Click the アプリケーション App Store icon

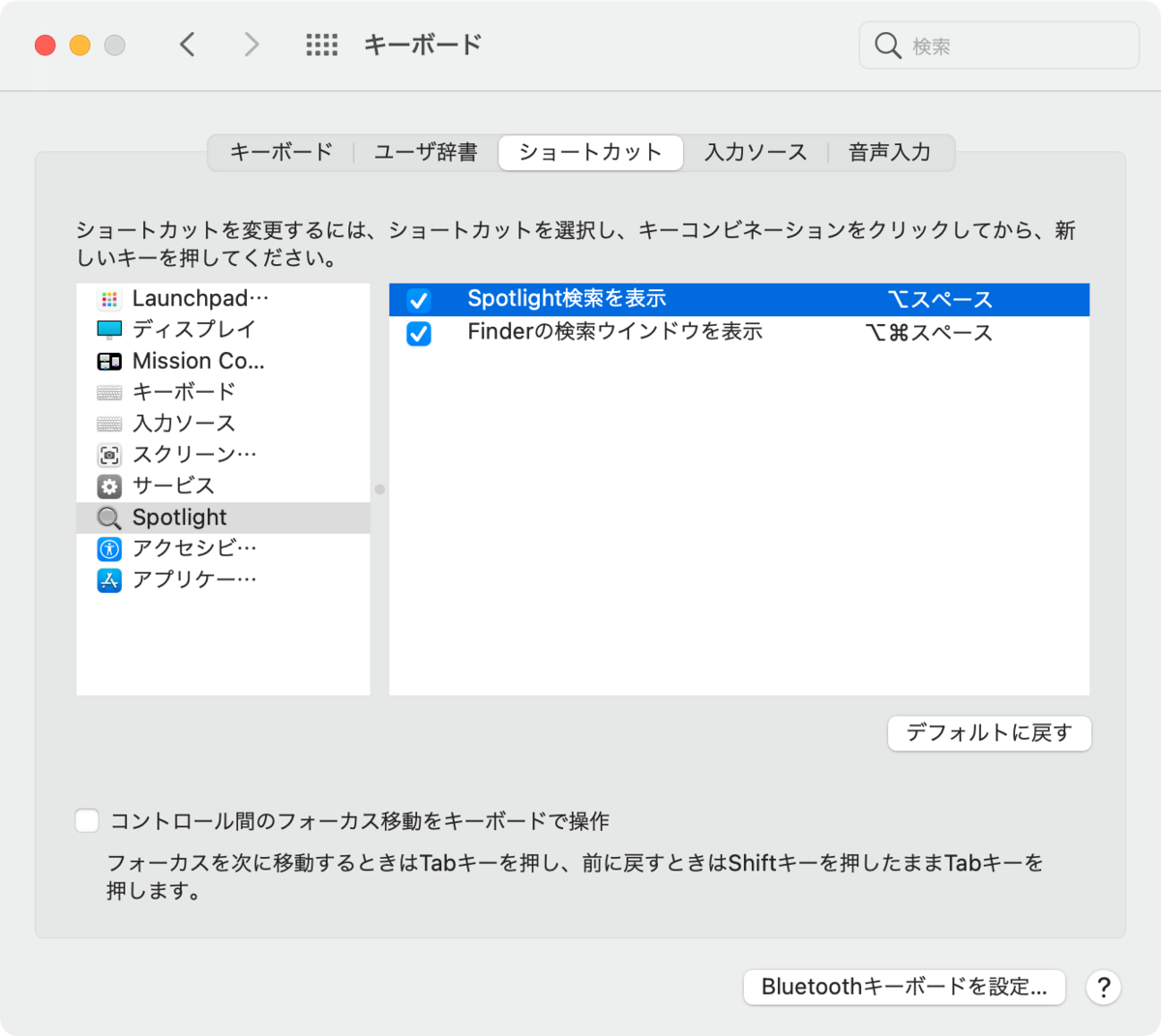click(109, 578)
